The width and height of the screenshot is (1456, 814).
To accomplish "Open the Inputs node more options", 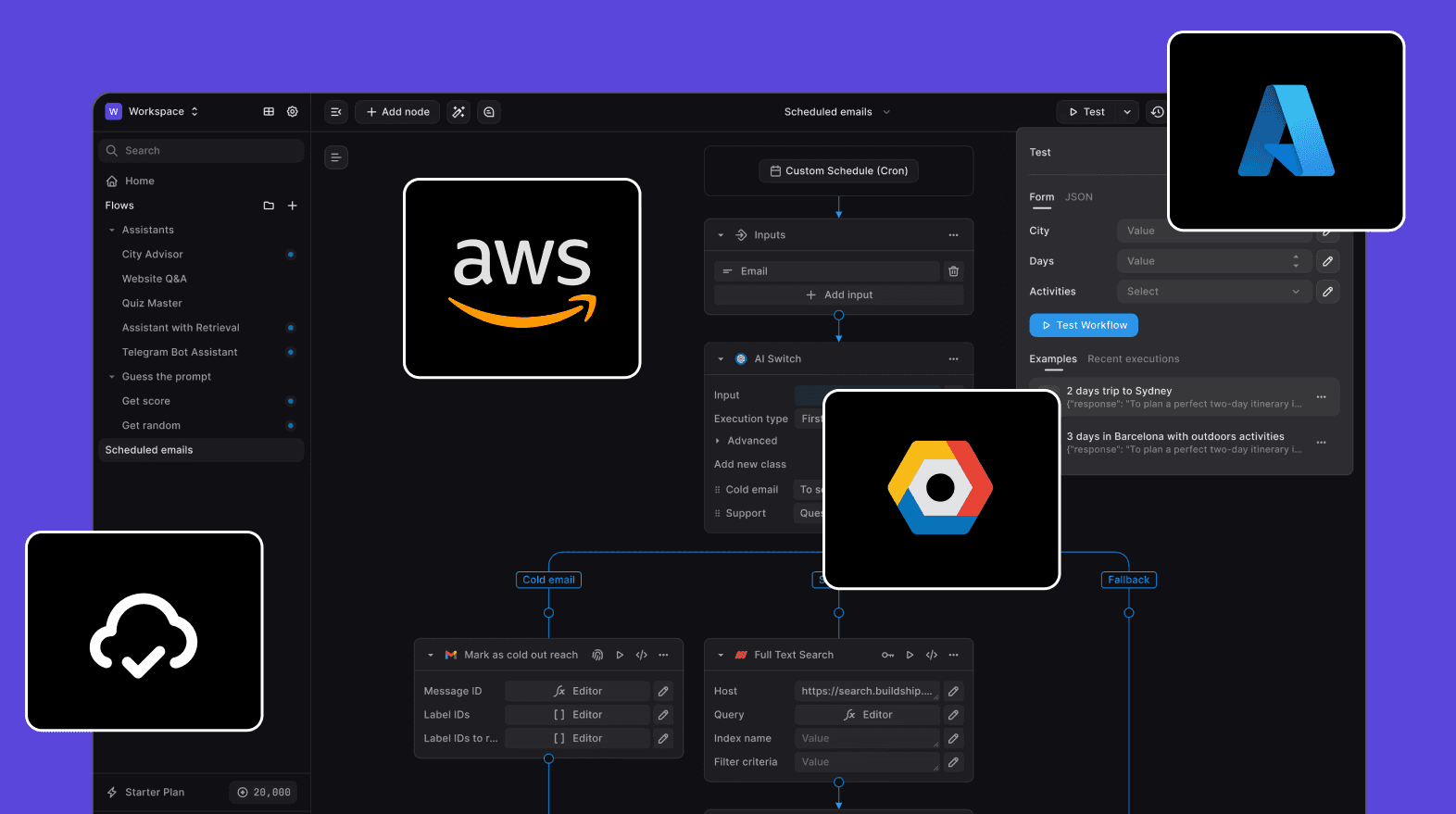I will click(953, 235).
